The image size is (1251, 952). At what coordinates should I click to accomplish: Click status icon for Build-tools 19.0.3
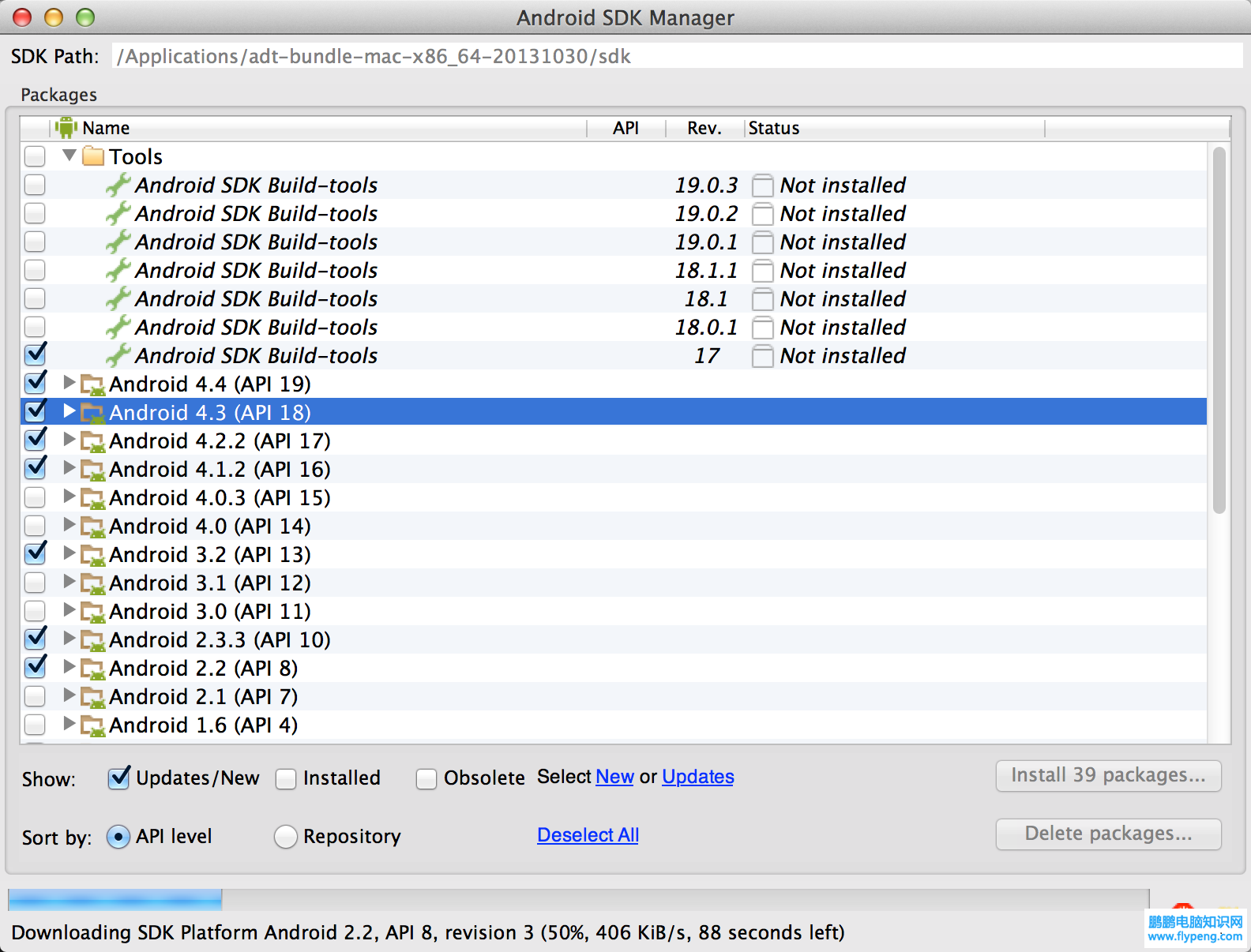pyautogui.click(x=762, y=186)
